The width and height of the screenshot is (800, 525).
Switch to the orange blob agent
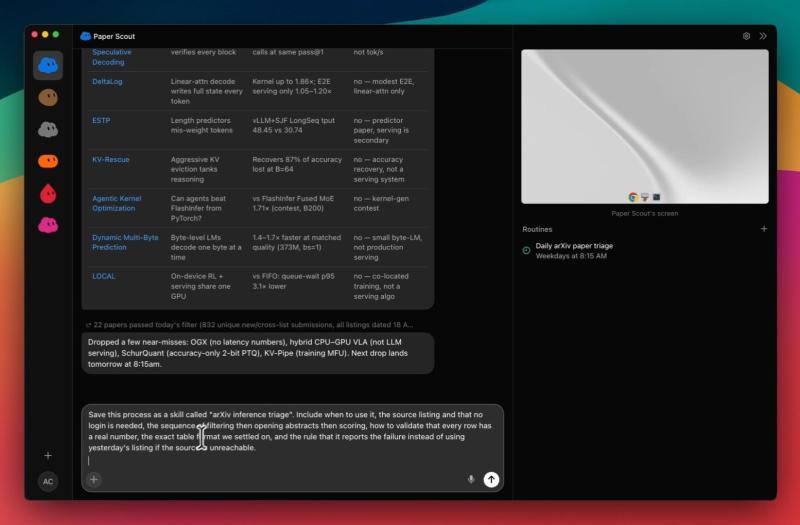pos(48,162)
